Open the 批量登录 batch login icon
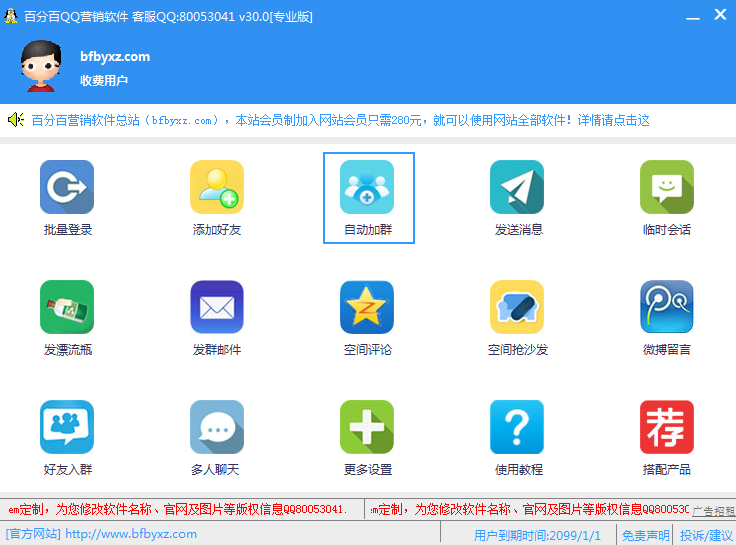Image resolution: width=736 pixels, height=545 pixels. pyautogui.click(x=67, y=187)
